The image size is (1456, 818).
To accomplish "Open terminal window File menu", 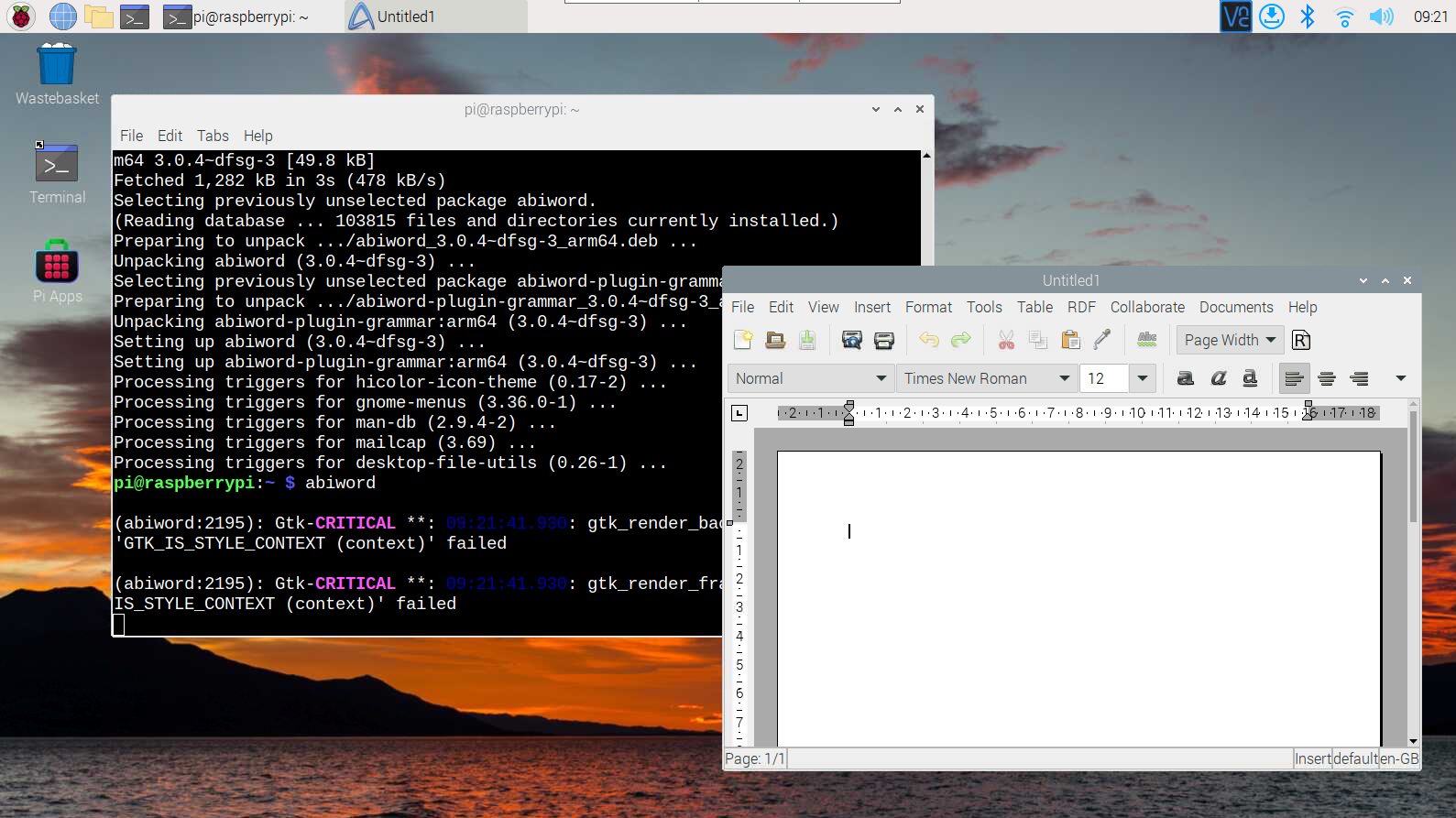I will [131, 136].
